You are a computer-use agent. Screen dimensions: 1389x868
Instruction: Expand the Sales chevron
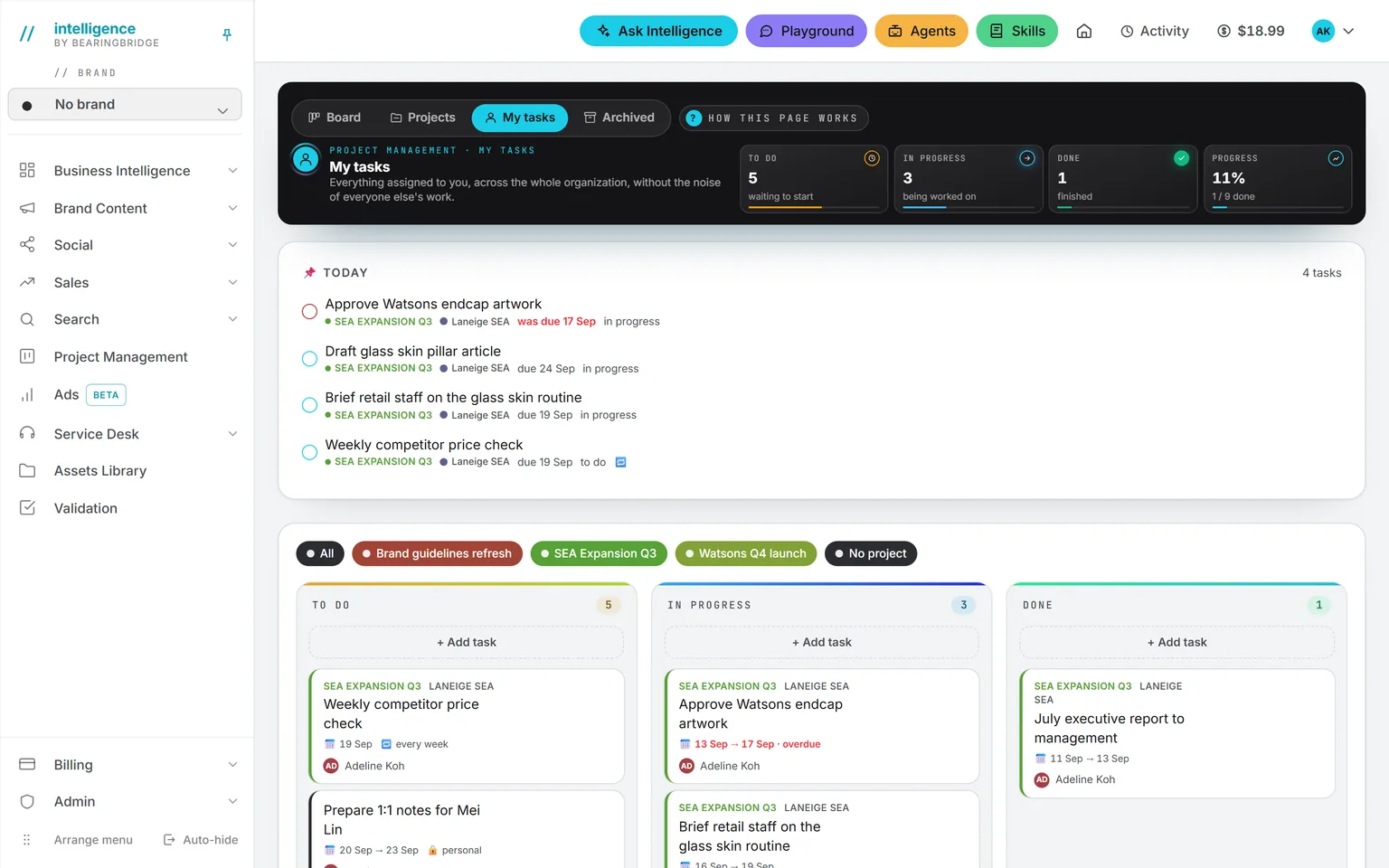tap(232, 282)
